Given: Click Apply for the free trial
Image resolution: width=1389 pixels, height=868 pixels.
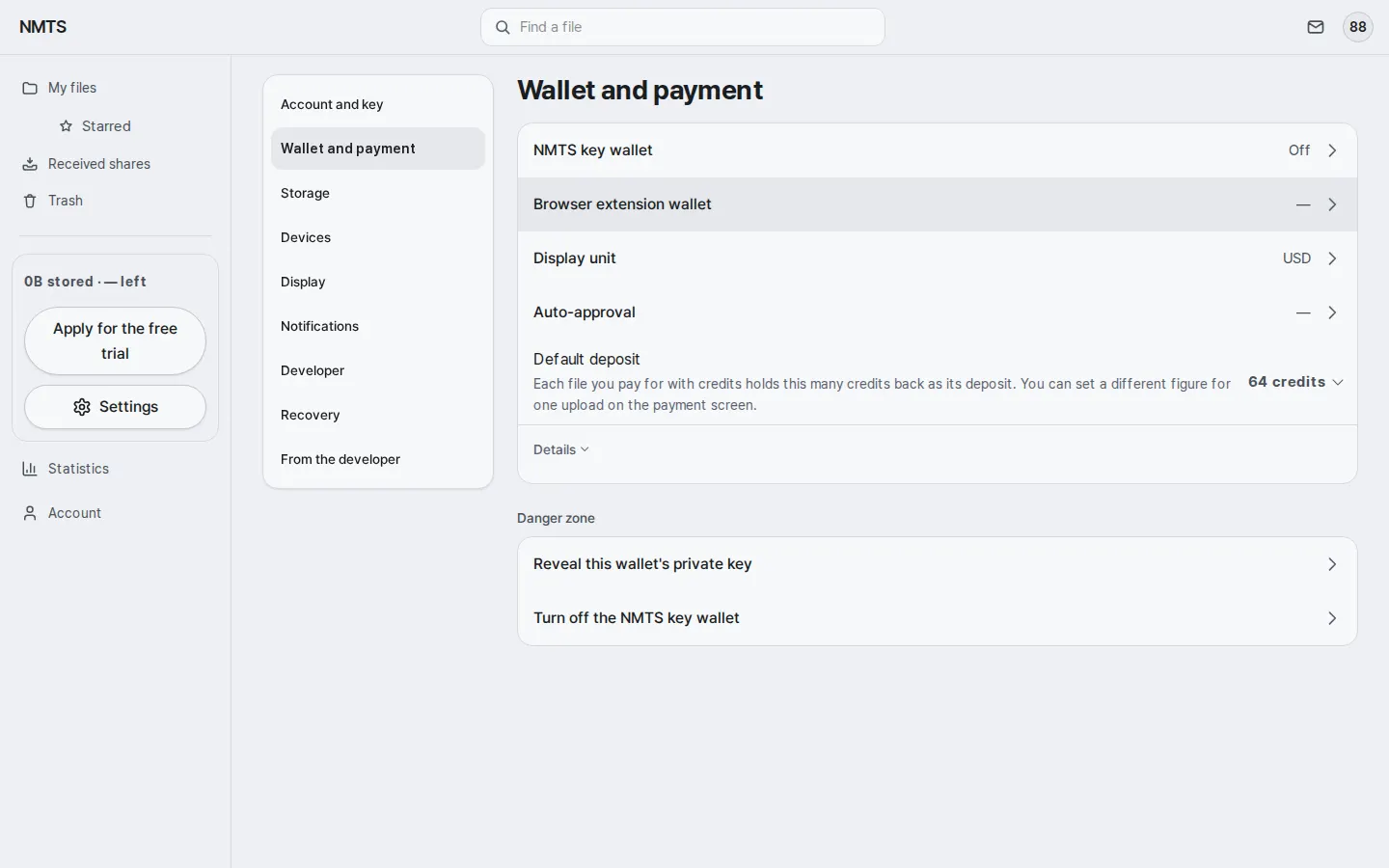Looking at the screenshot, I should click(115, 341).
